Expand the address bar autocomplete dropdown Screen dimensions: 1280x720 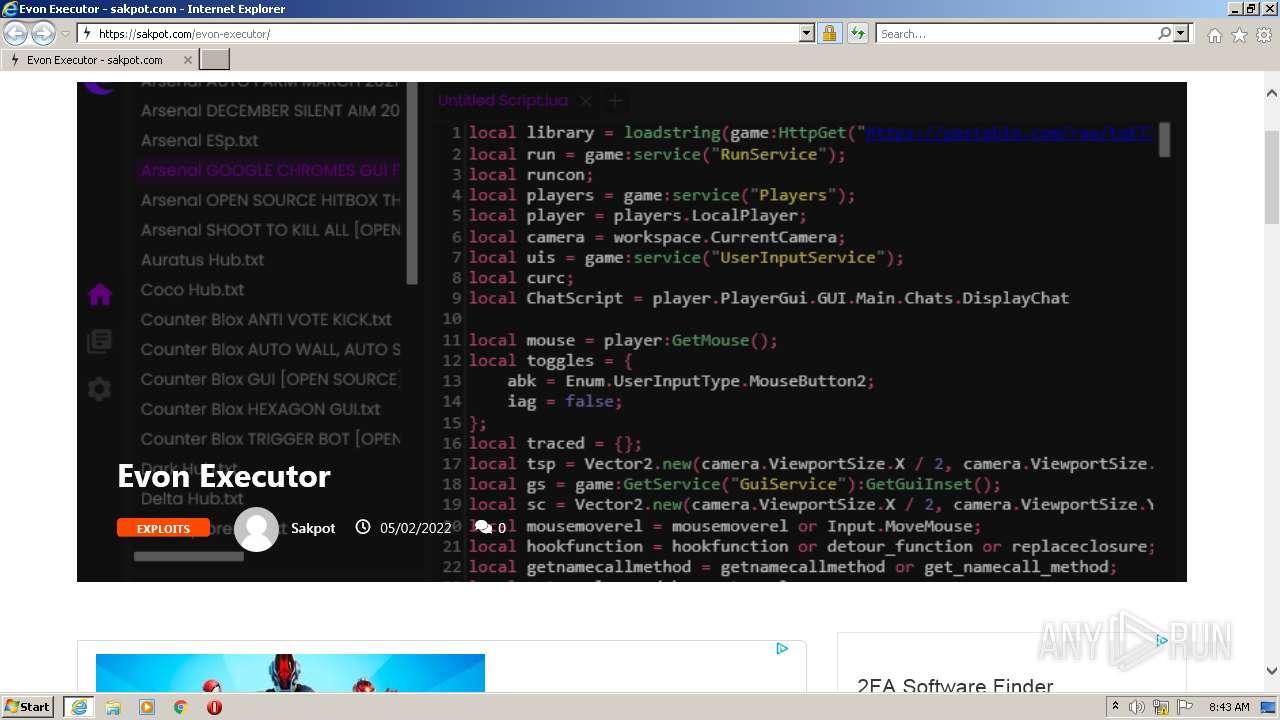807,33
